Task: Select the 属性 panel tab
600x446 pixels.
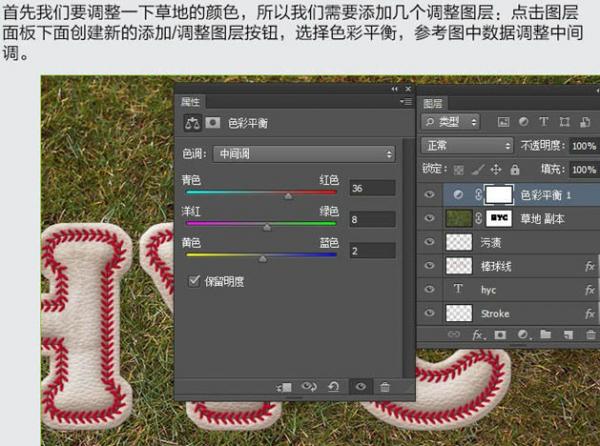Action: [x=189, y=102]
